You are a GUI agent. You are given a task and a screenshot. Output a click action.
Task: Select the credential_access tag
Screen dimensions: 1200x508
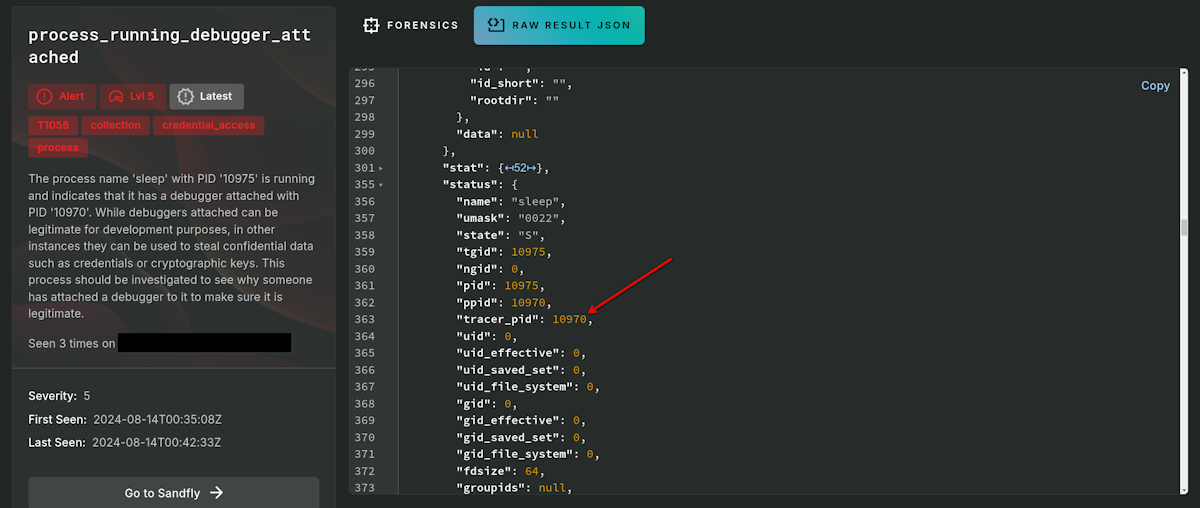(210, 125)
